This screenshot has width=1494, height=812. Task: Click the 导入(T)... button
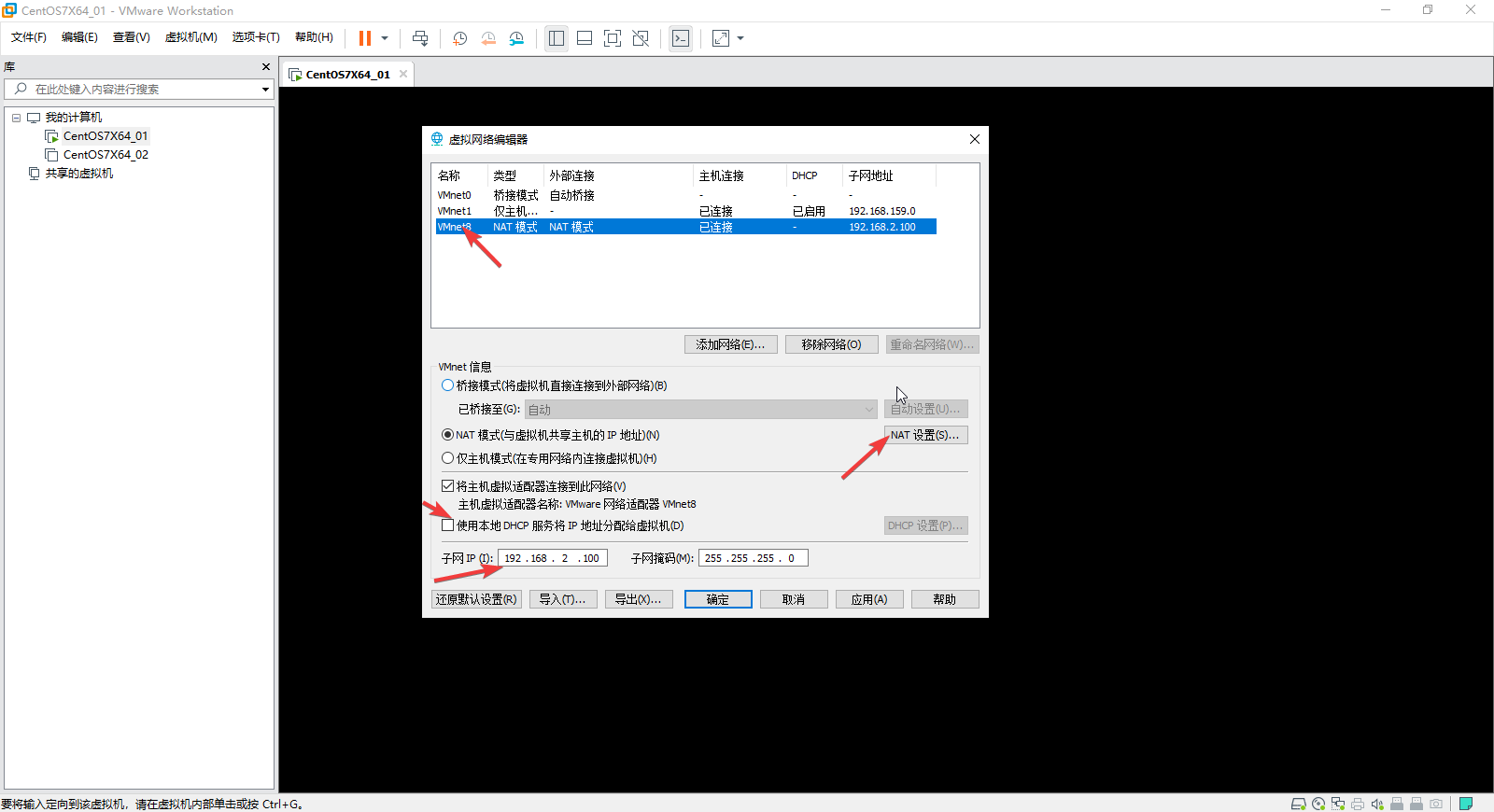coord(563,599)
